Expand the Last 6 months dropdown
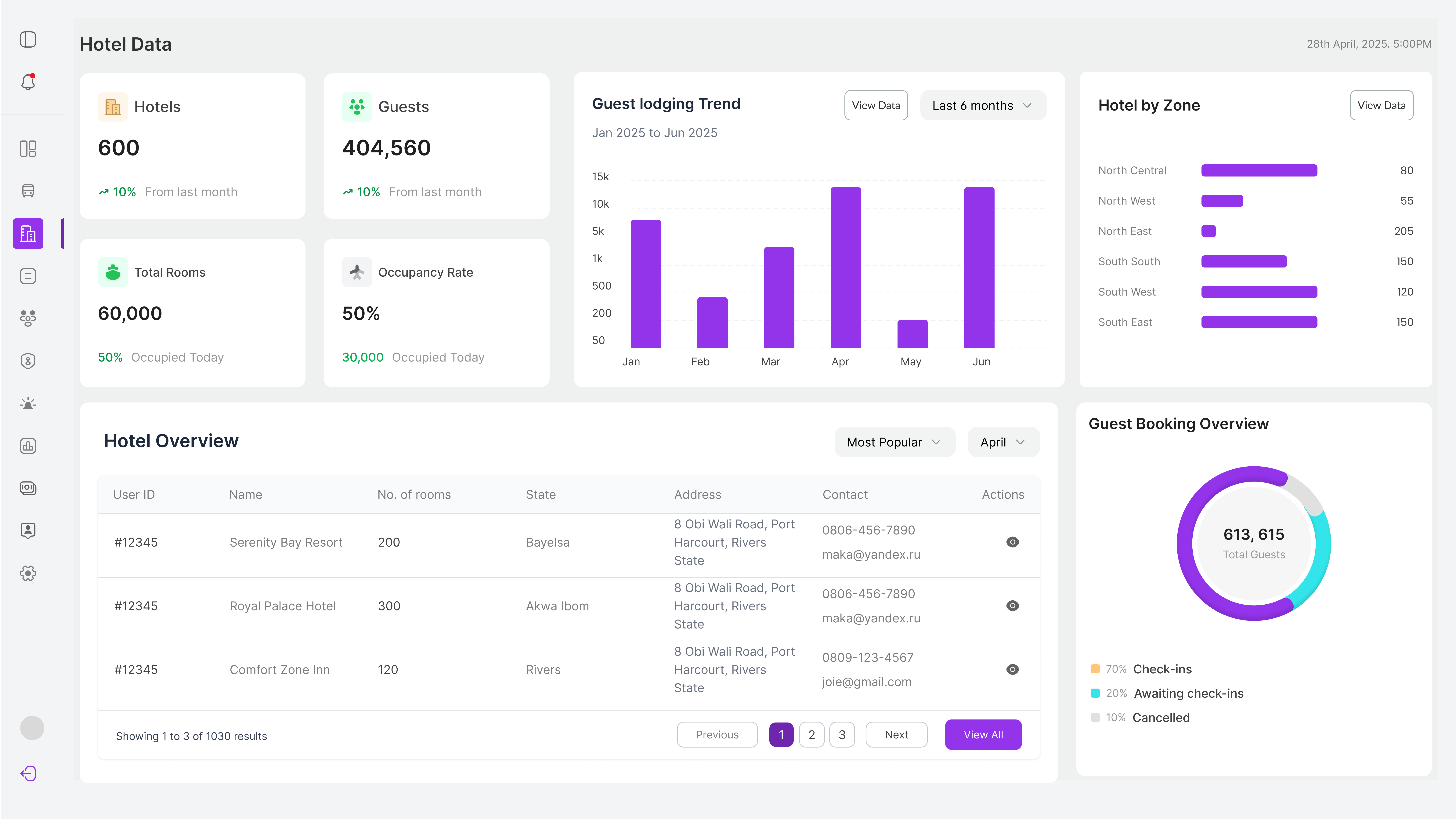The width and height of the screenshot is (1456, 819). click(983, 105)
